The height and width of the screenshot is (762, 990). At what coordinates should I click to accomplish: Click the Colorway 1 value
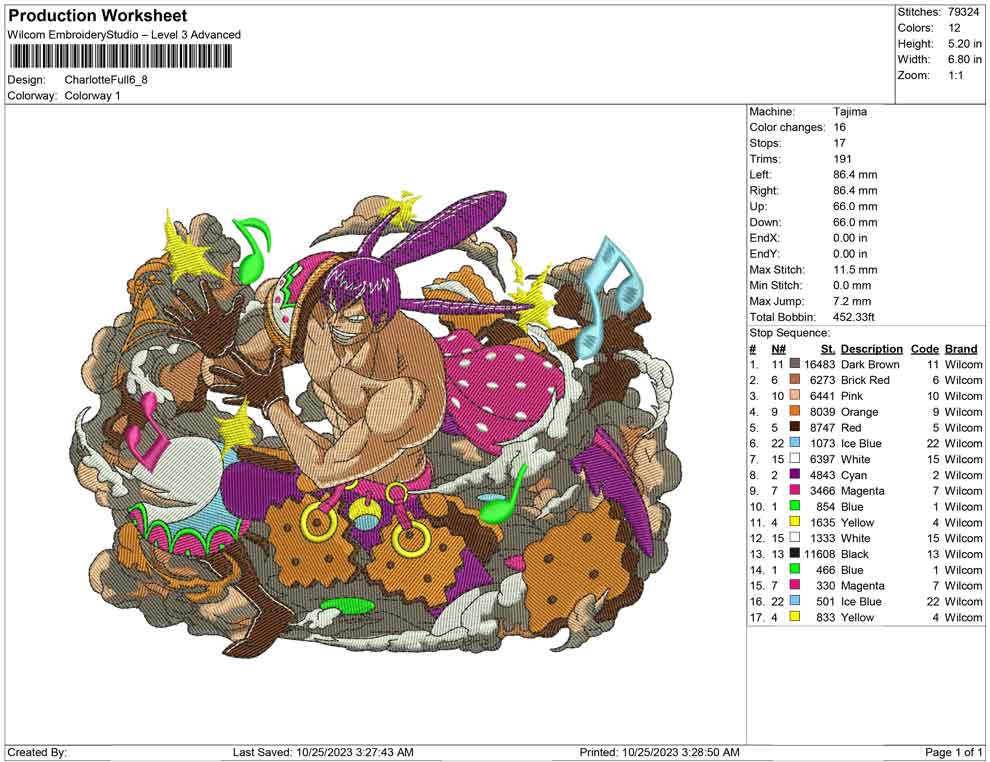(93, 95)
